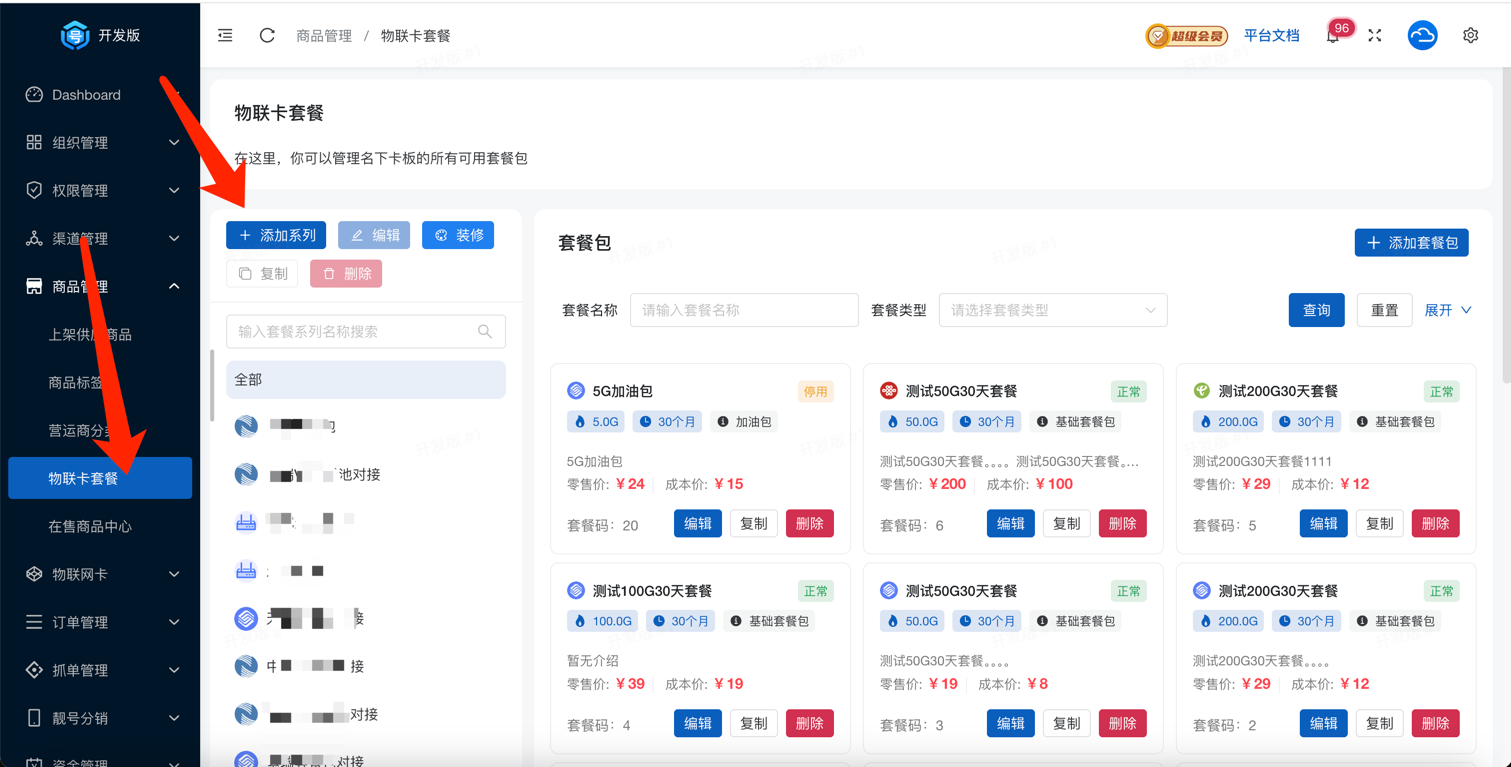
Task: Click the blue cloud user avatar
Action: tap(1422, 35)
